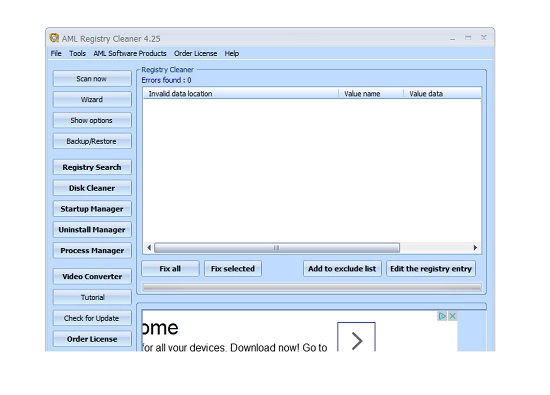
Task: Sort by Invalid data location column
Action: click(241, 94)
